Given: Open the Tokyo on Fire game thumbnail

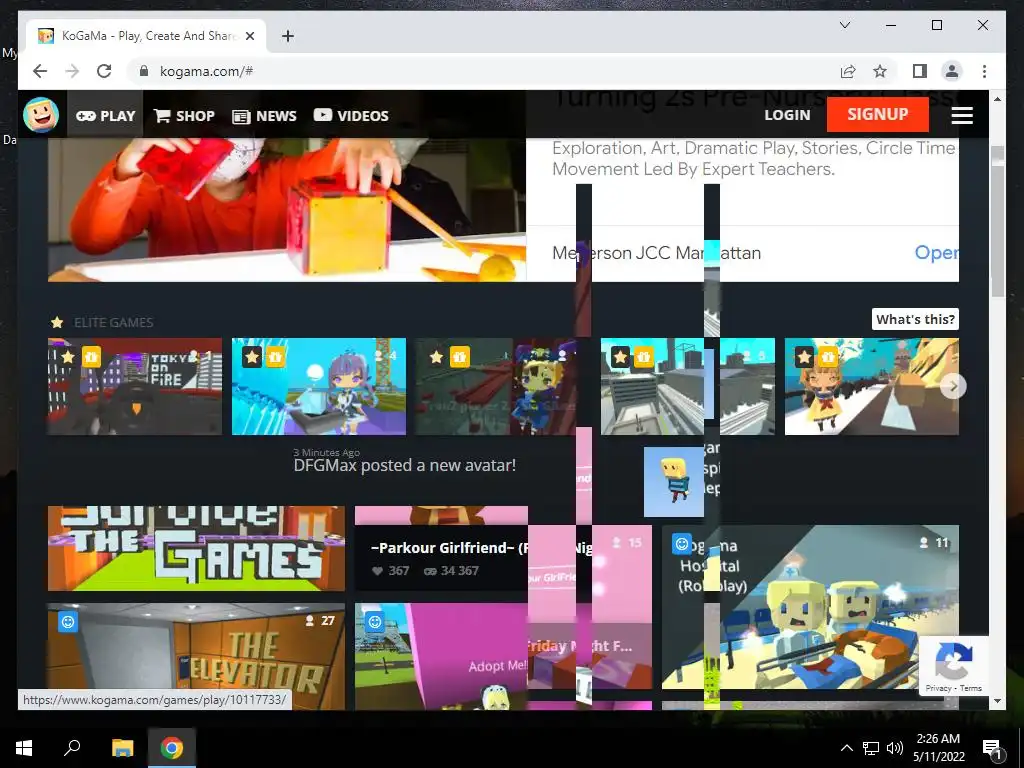Looking at the screenshot, I should (x=135, y=386).
